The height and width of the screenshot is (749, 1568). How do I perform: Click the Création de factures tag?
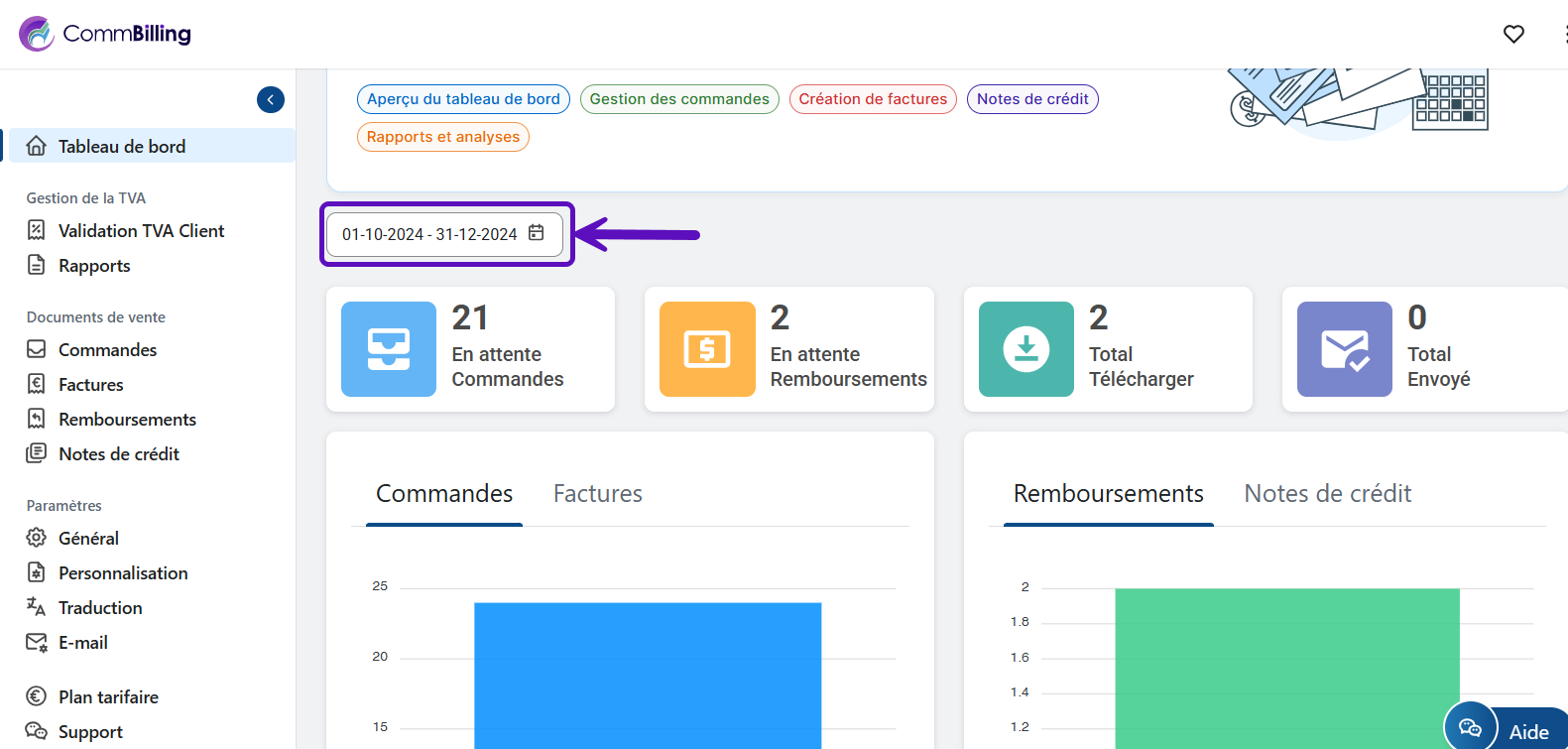click(x=873, y=99)
